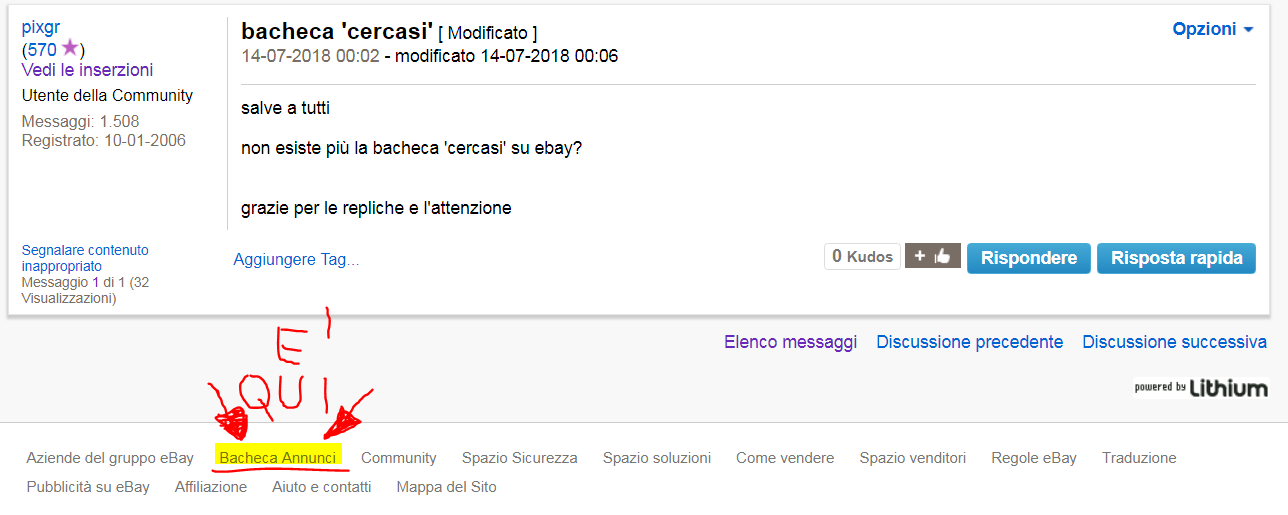
Task: Click the 0 Kudos counter
Action: pyautogui.click(x=863, y=256)
